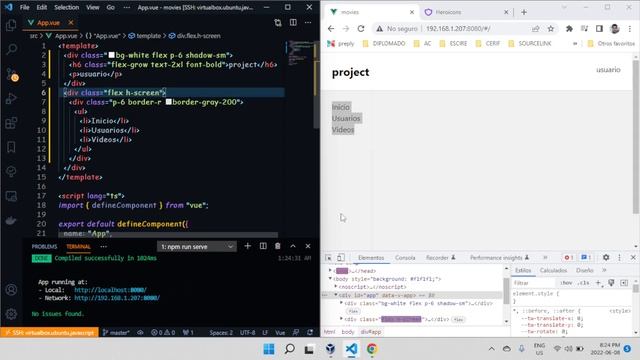Open the VS Code Explorer view

point(11,25)
